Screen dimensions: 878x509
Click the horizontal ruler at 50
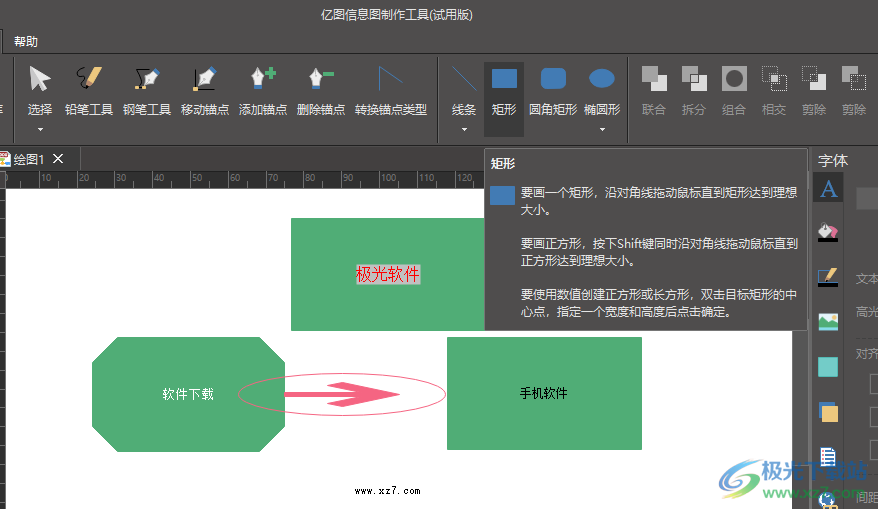tap(197, 178)
